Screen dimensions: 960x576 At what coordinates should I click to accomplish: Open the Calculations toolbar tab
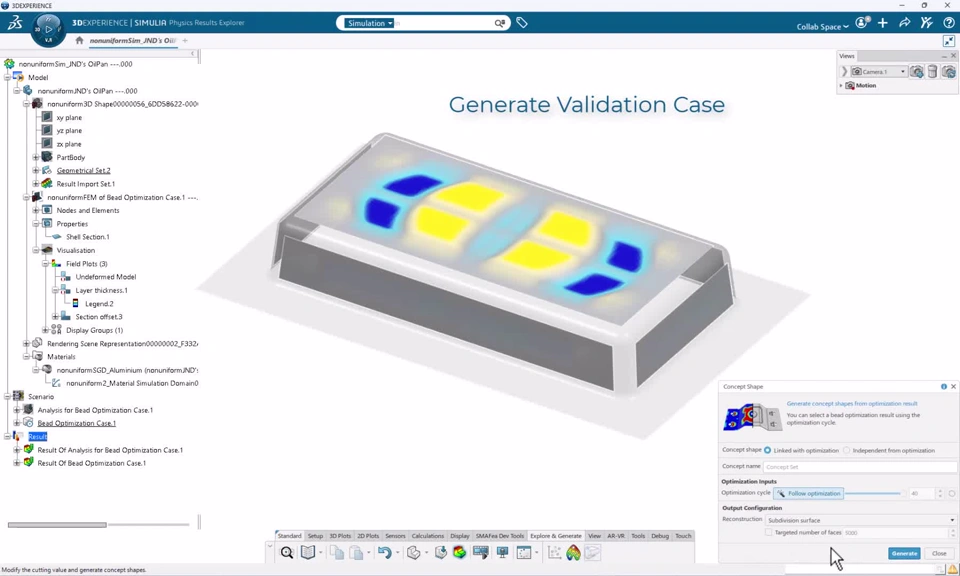(x=428, y=536)
